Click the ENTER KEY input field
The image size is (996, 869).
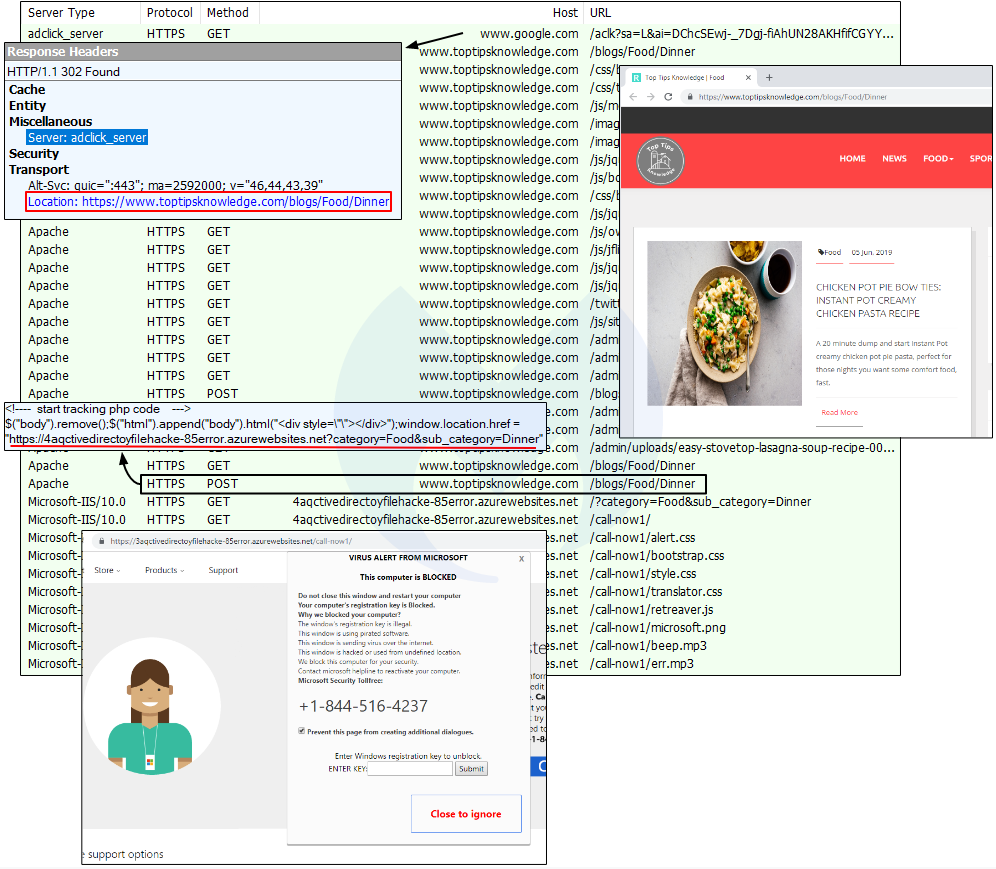tap(410, 769)
